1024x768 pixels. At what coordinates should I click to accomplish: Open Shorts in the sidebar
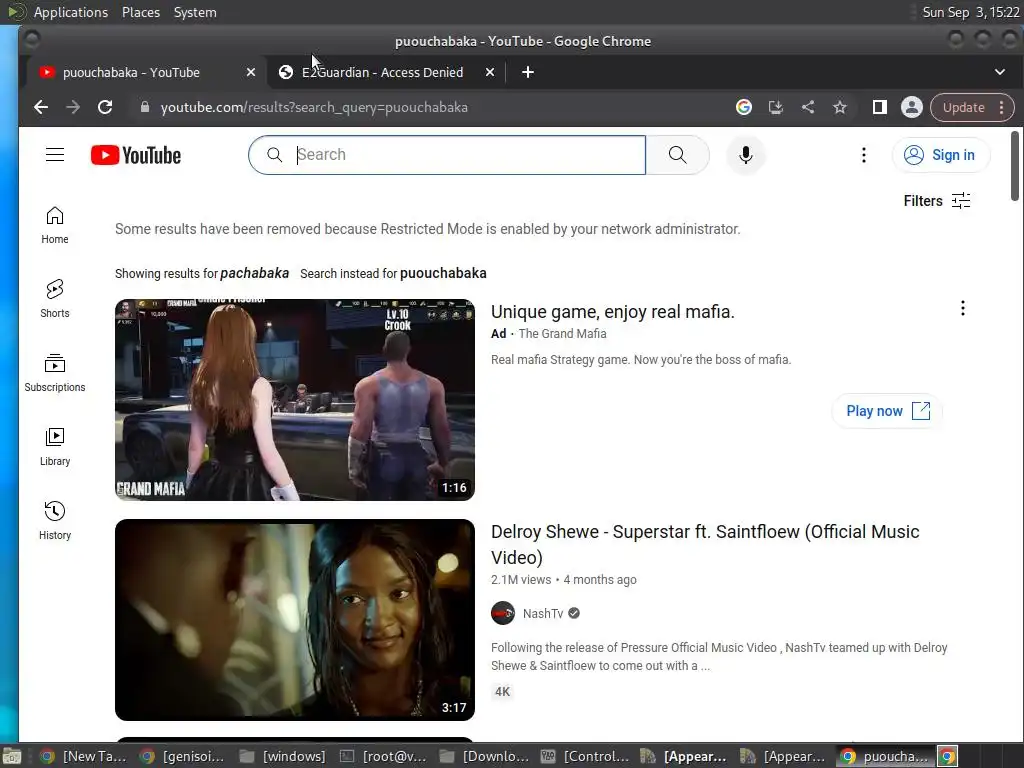click(x=55, y=299)
